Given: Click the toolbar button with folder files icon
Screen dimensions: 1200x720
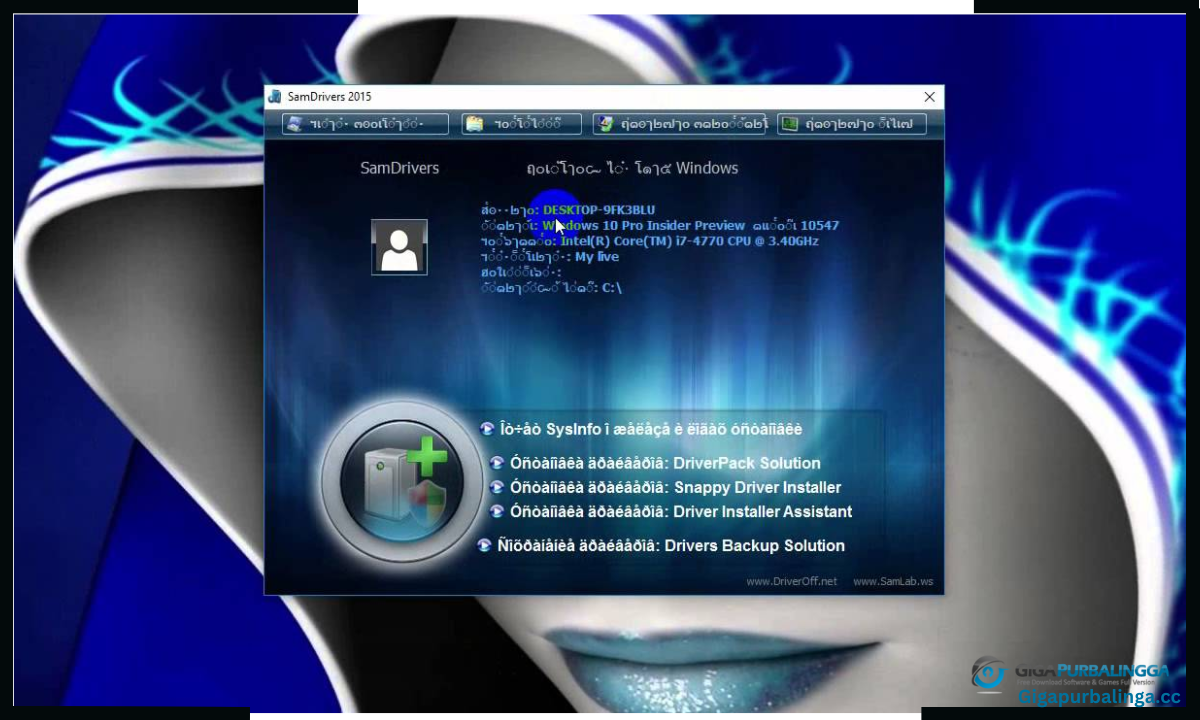Looking at the screenshot, I should click(x=521, y=124).
